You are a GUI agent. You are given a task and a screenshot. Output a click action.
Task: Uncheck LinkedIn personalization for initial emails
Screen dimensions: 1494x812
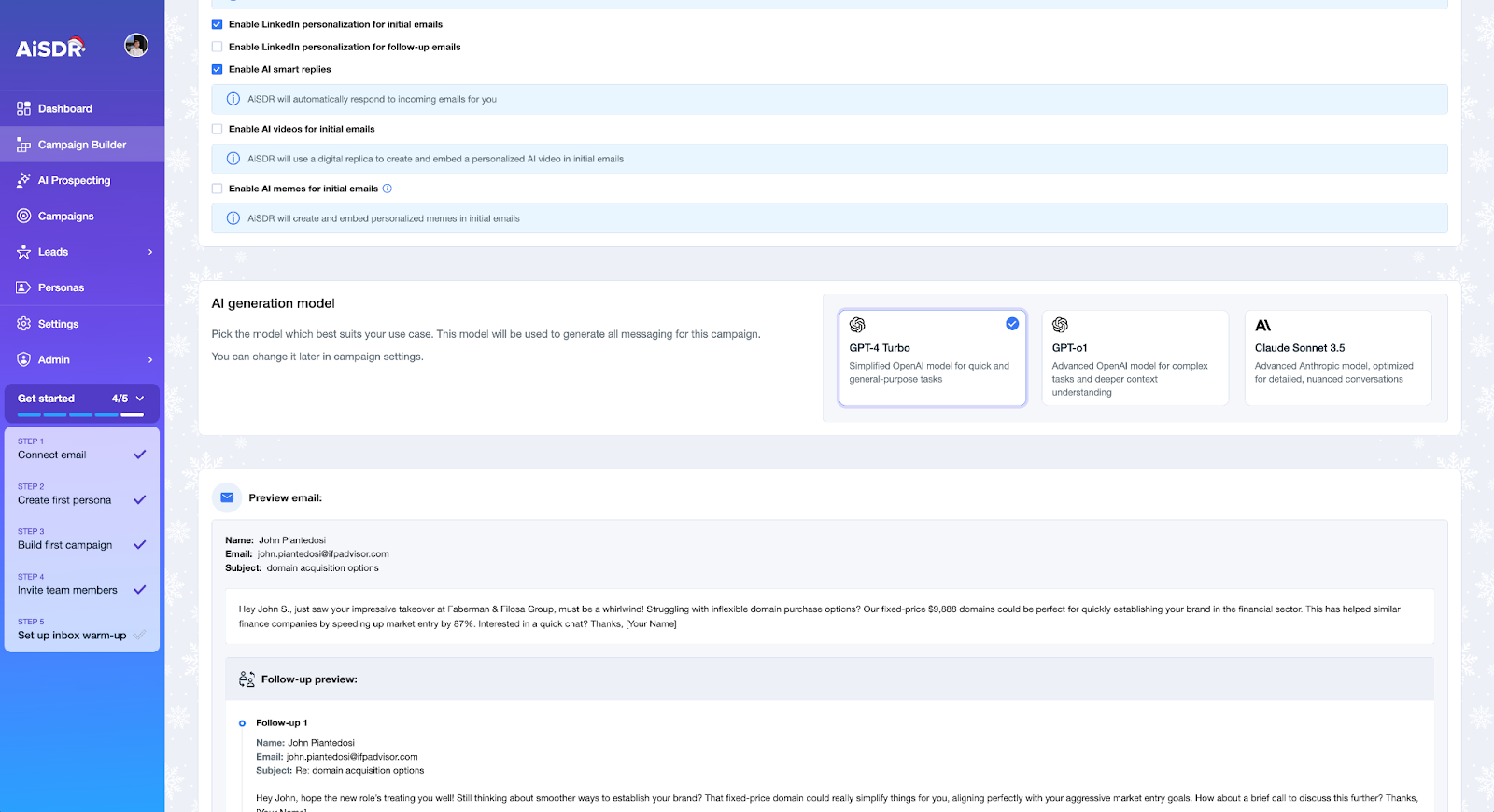click(x=217, y=24)
